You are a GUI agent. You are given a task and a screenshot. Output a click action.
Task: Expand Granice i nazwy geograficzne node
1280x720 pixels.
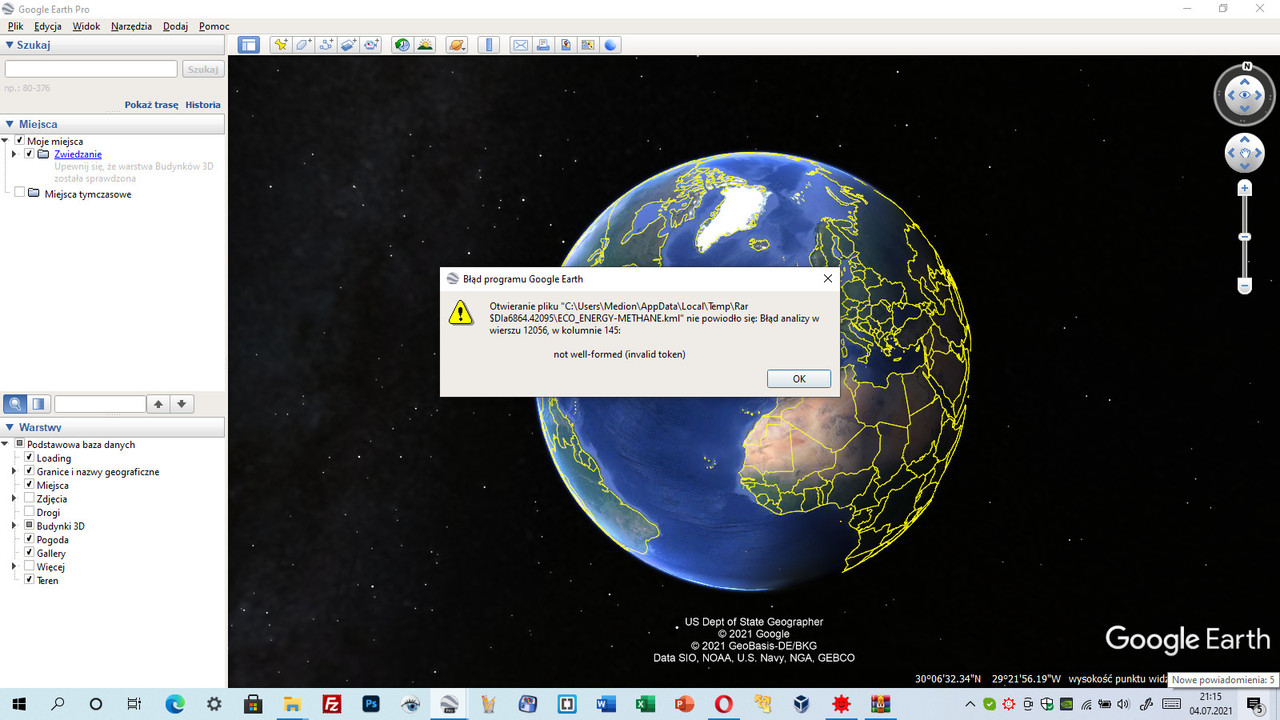click(x=14, y=471)
